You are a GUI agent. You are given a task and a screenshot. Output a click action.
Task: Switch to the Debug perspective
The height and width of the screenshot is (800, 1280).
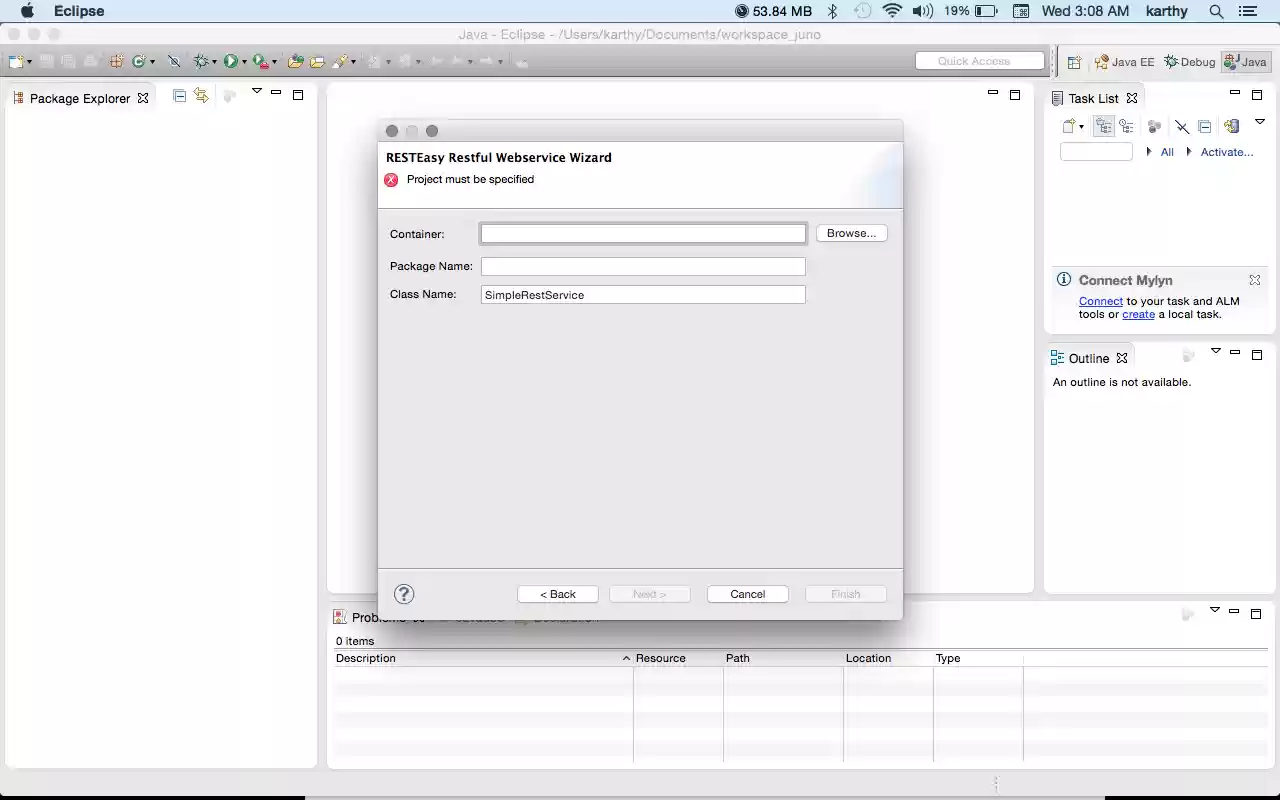pyautogui.click(x=1189, y=61)
